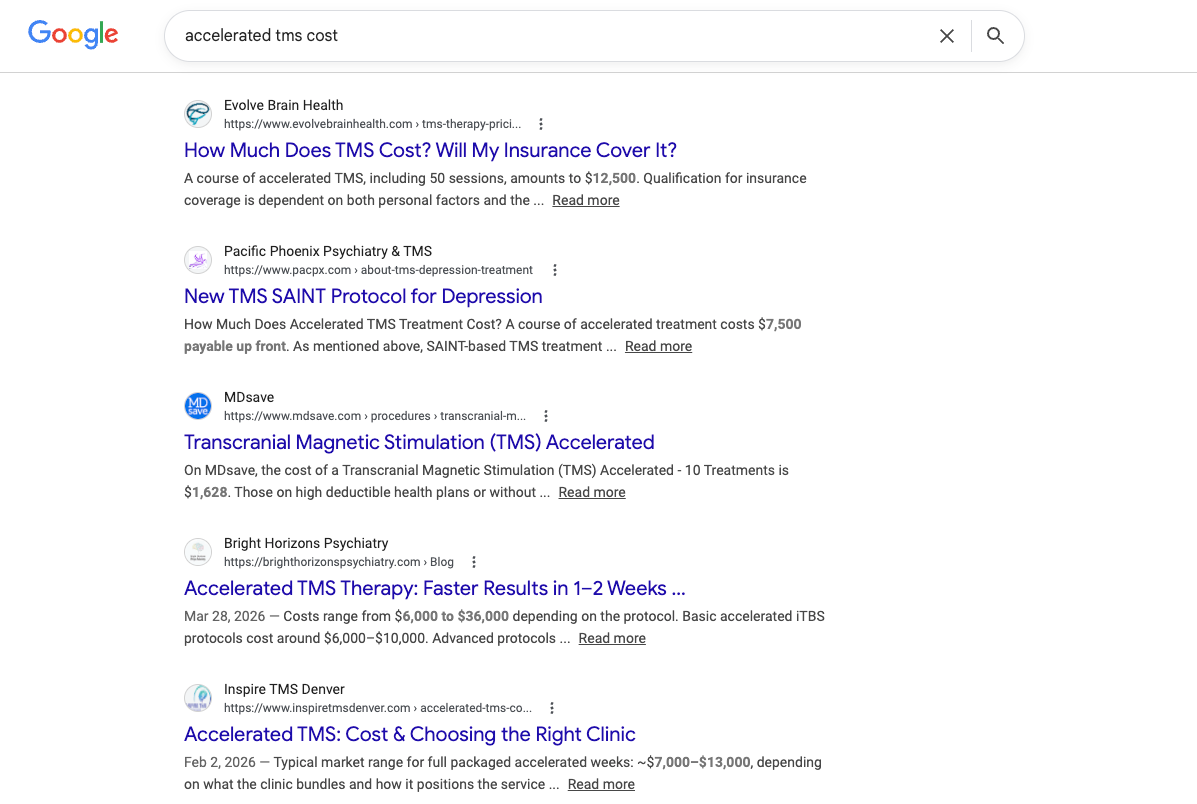Click the Bright Horizons Psychiatry favicon
Viewport: 1197px width, 804px height.
click(198, 551)
